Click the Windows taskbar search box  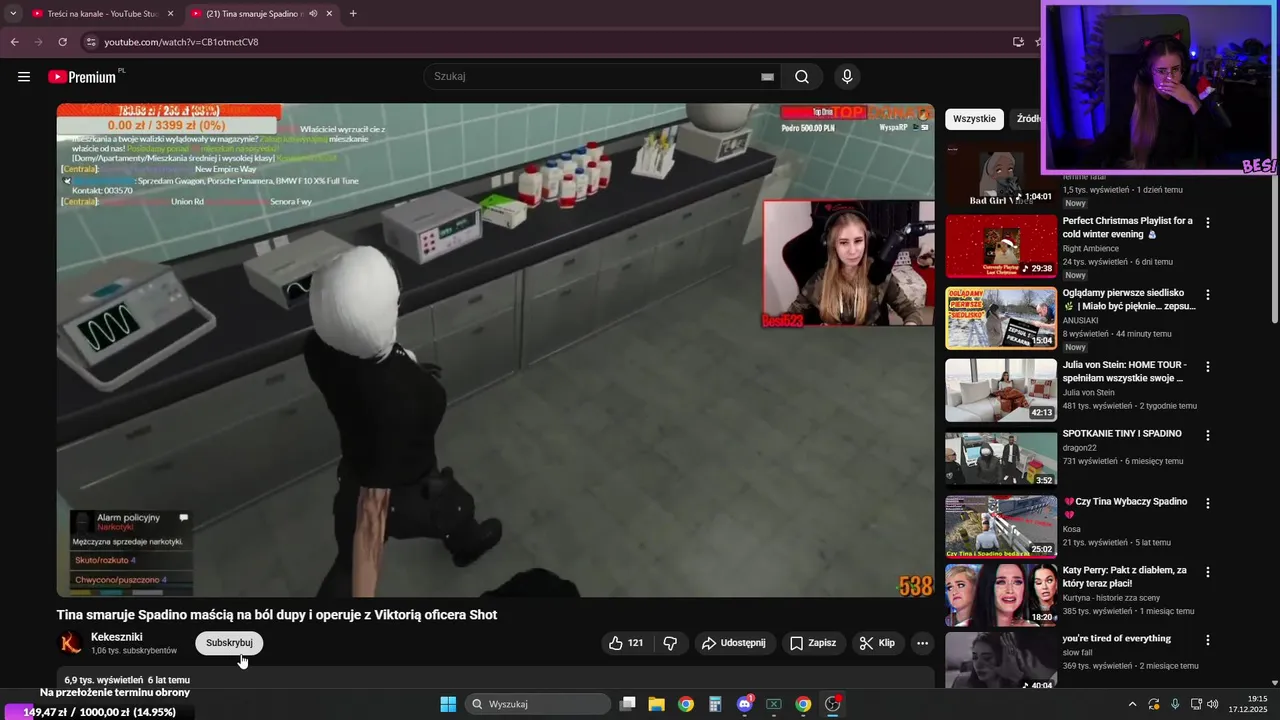tap(538, 704)
